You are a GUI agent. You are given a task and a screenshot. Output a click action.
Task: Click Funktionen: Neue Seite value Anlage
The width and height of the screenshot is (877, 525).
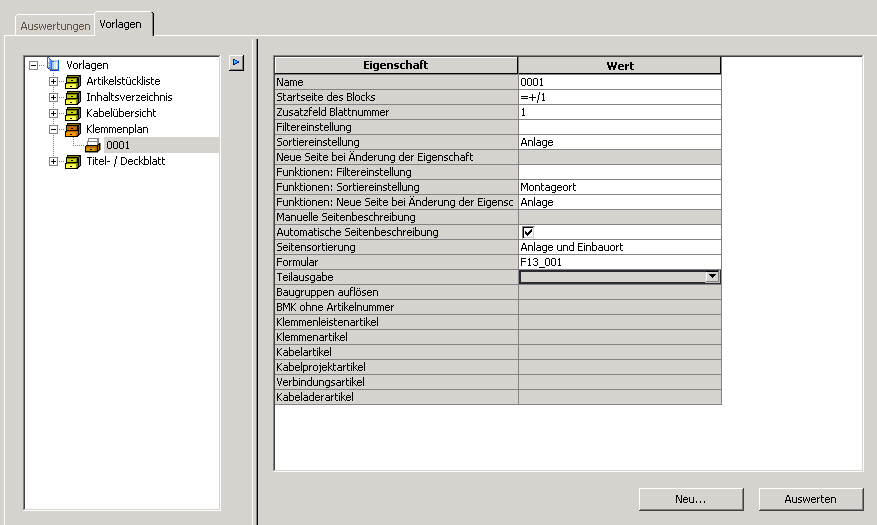(619, 202)
